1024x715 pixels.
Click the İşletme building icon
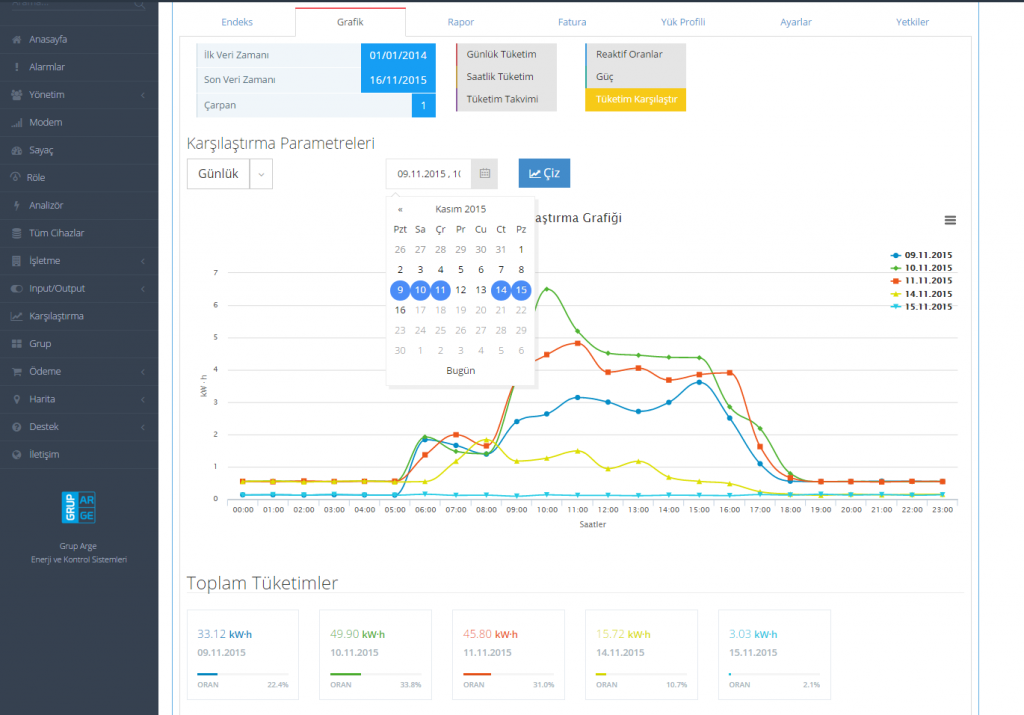point(16,261)
